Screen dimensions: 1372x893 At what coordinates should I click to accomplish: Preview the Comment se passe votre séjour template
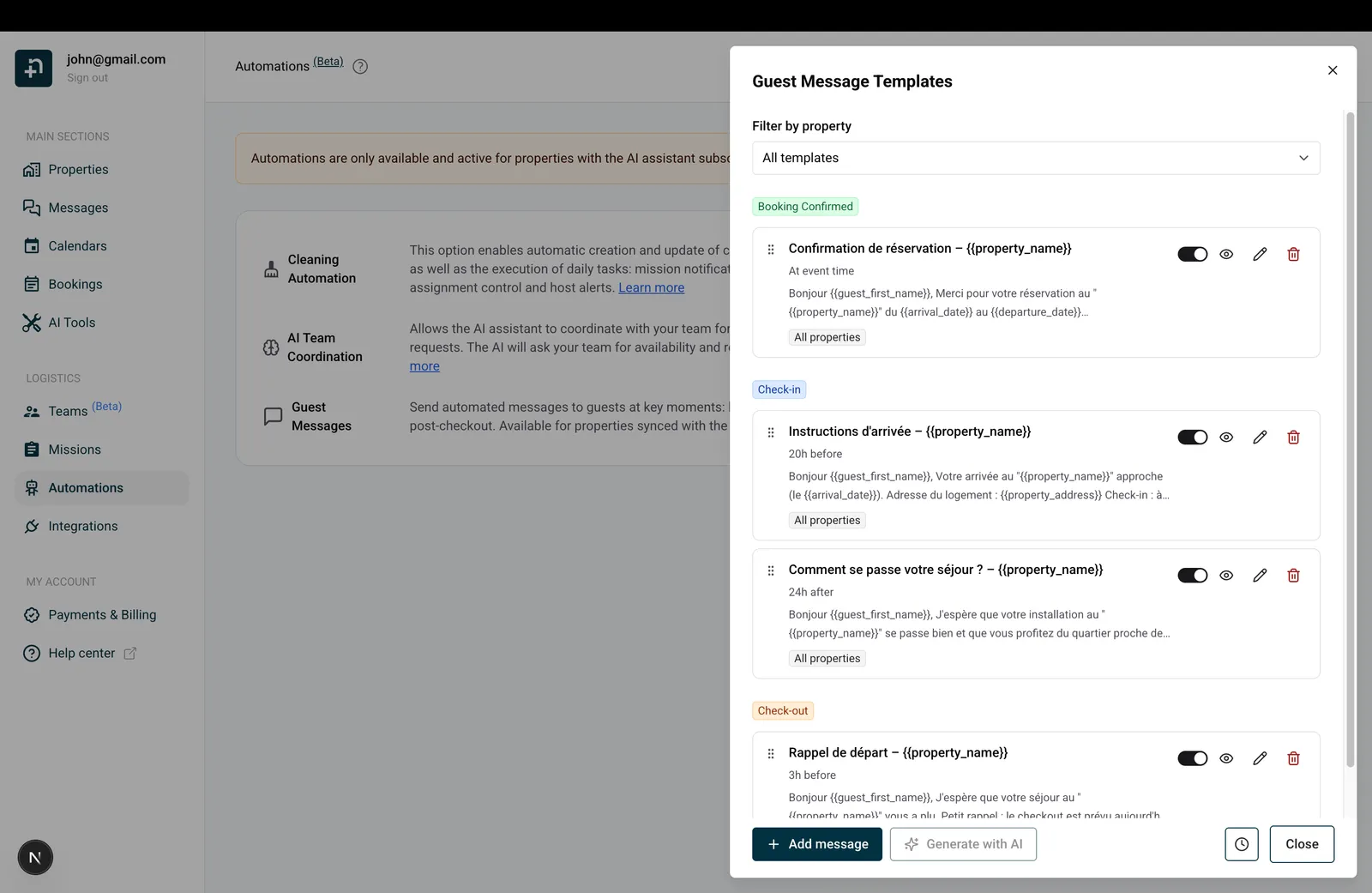pyautogui.click(x=1226, y=576)
